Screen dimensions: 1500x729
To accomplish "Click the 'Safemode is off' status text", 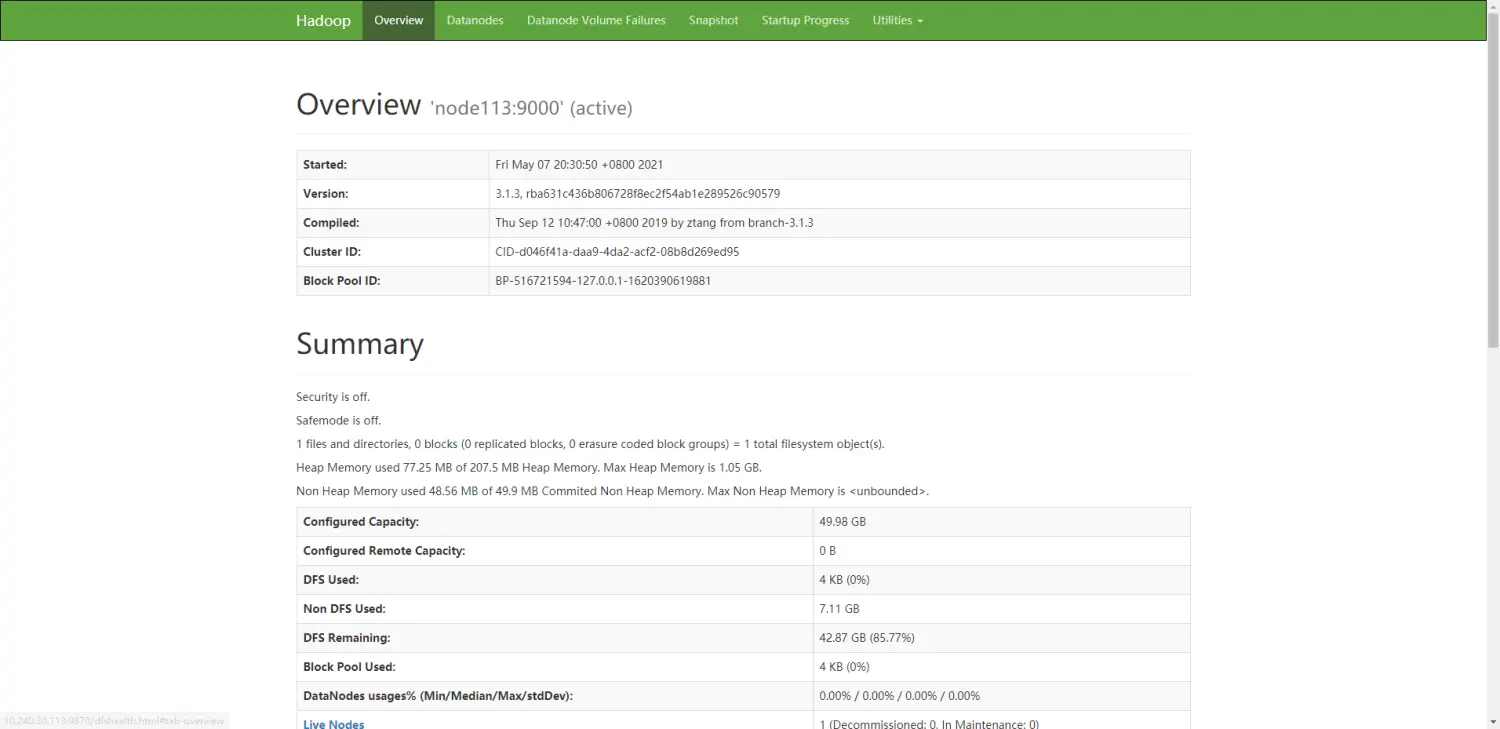I will tap(338, 421).
